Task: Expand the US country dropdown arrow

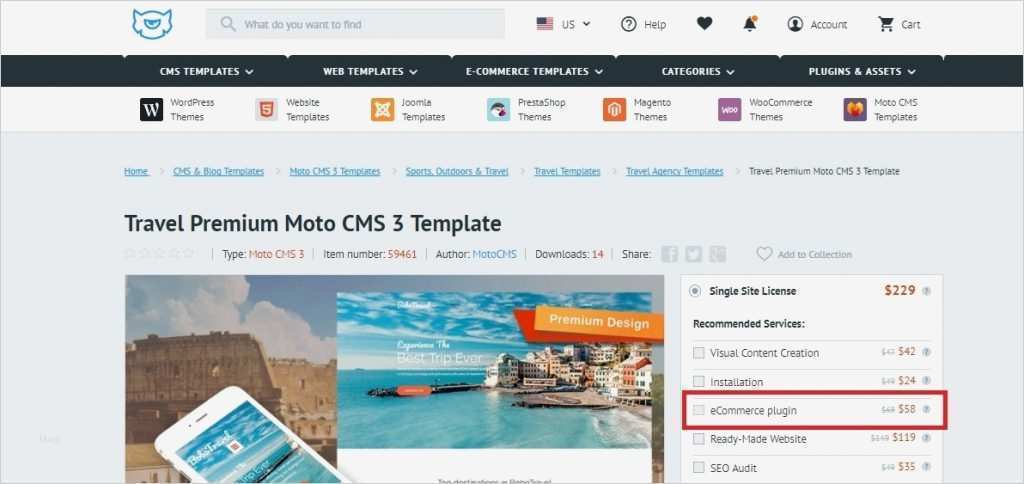Action: [x=586, y=24]
